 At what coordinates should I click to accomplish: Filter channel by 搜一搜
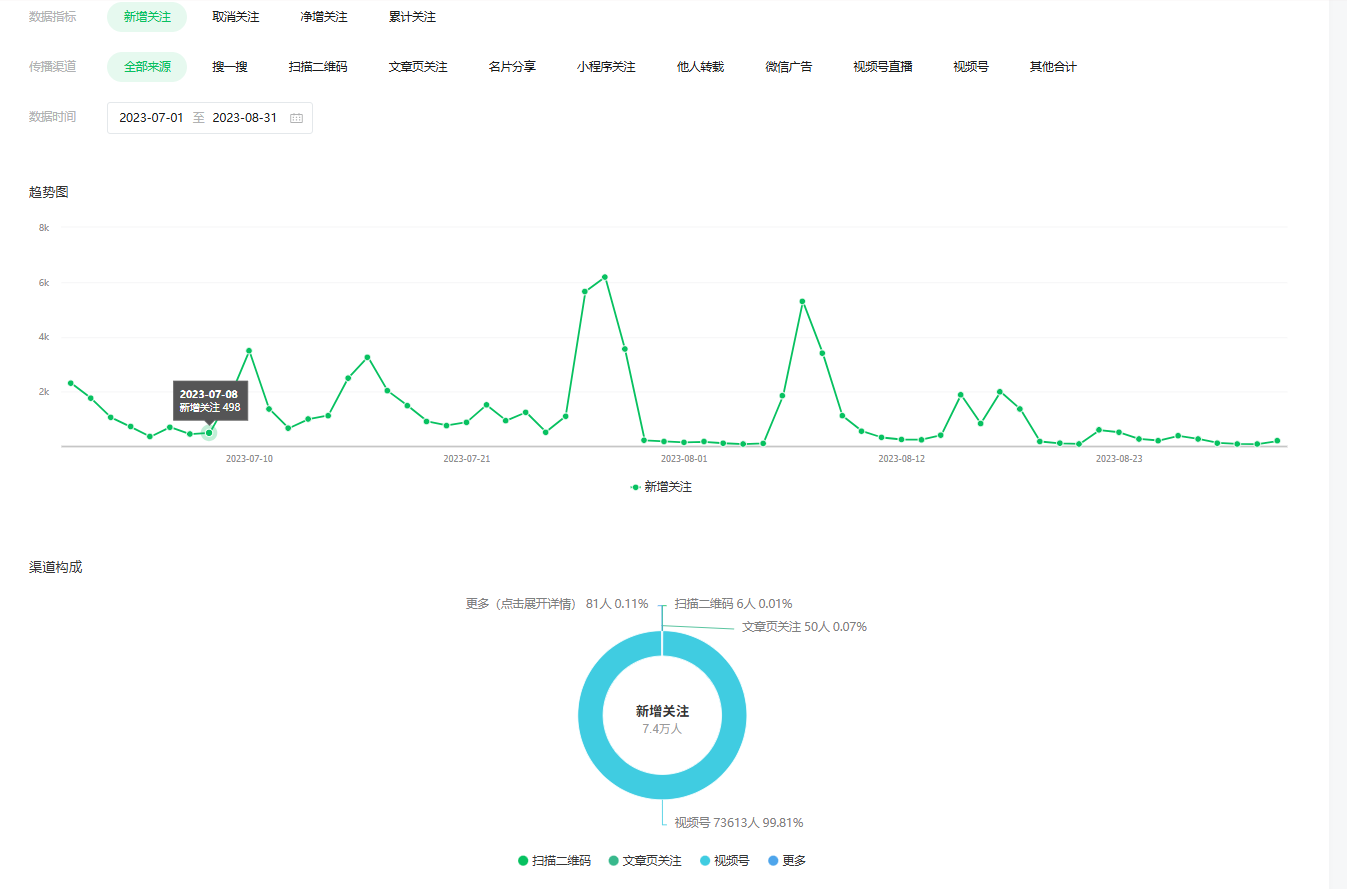[x=230, y=67]
